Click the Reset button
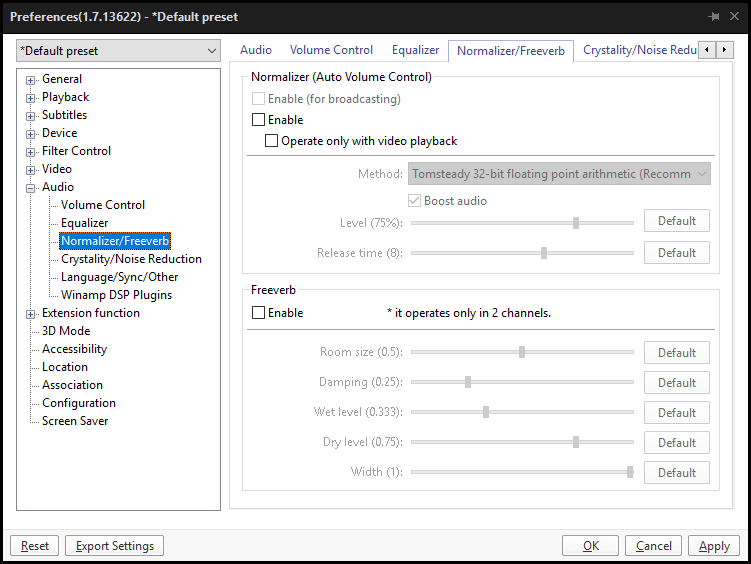The height and width of the screenshot is (564, 751). [34, 546]
